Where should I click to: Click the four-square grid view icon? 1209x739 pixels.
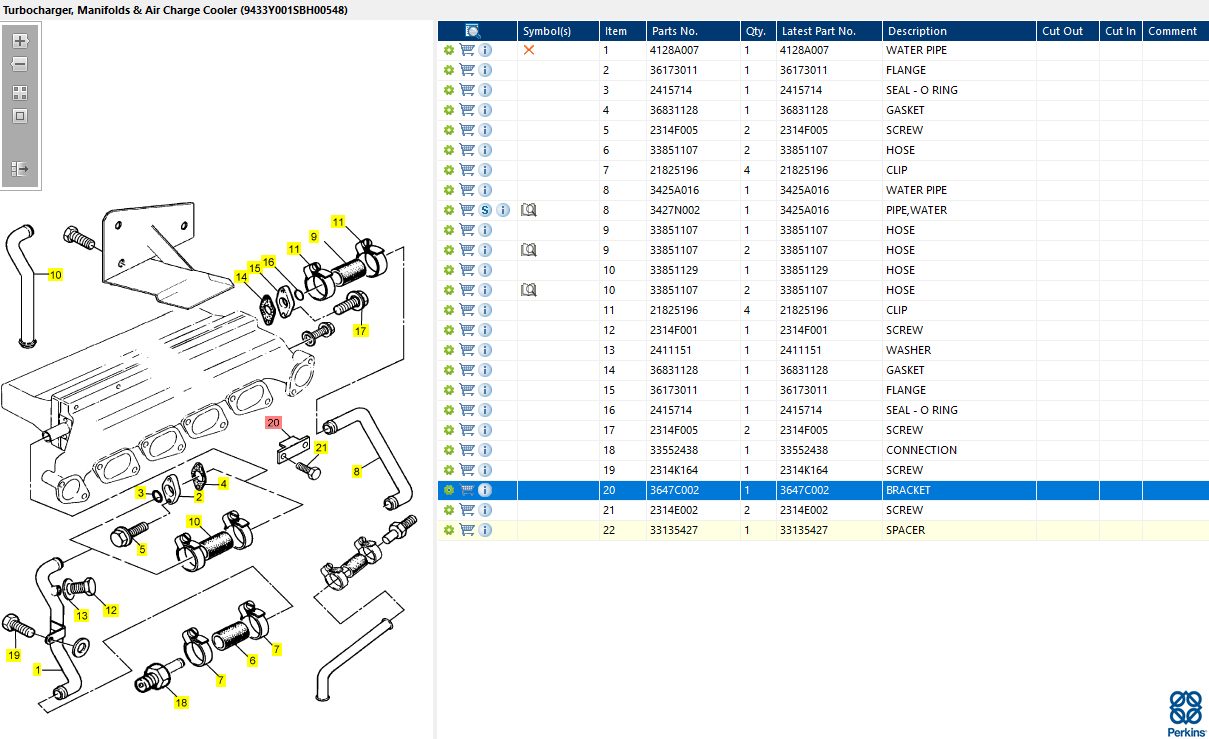pyautogui.click(x=19, y=92)
